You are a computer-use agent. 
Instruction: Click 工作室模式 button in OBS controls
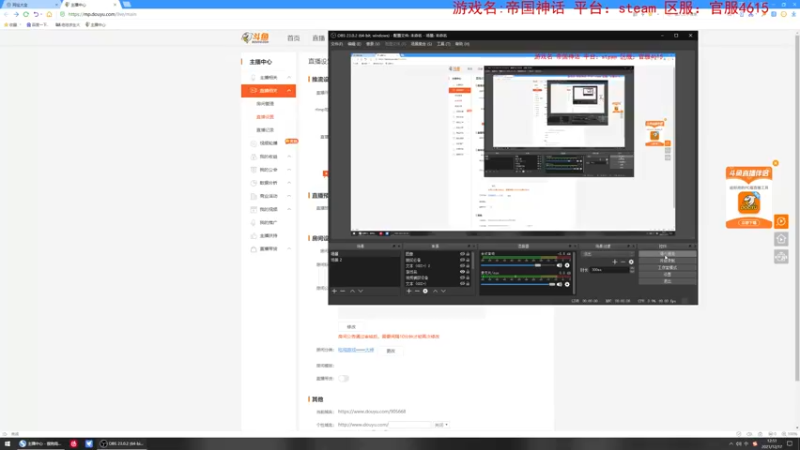tap(667, 267)
